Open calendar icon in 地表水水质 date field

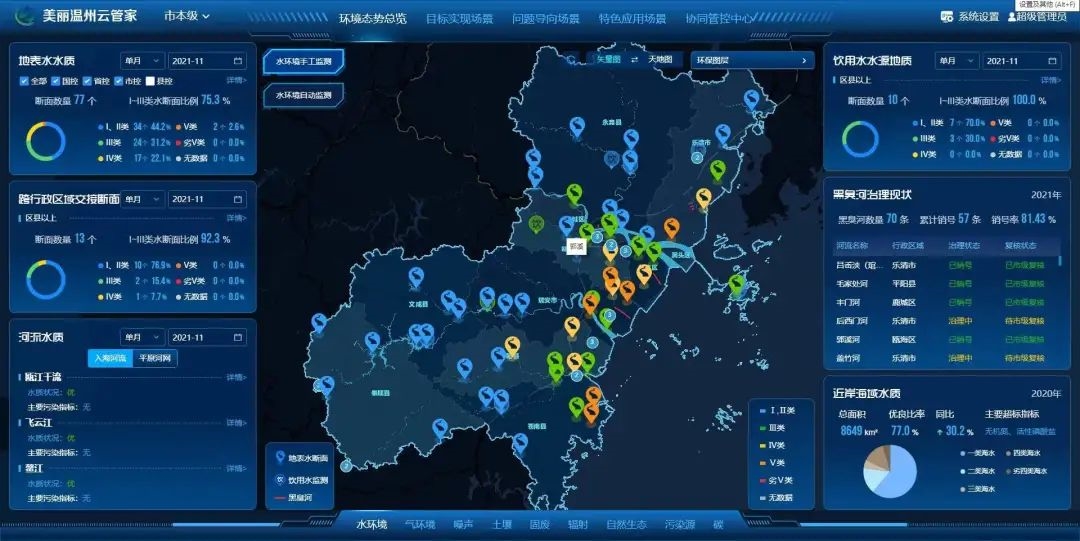tap(238, 61)
